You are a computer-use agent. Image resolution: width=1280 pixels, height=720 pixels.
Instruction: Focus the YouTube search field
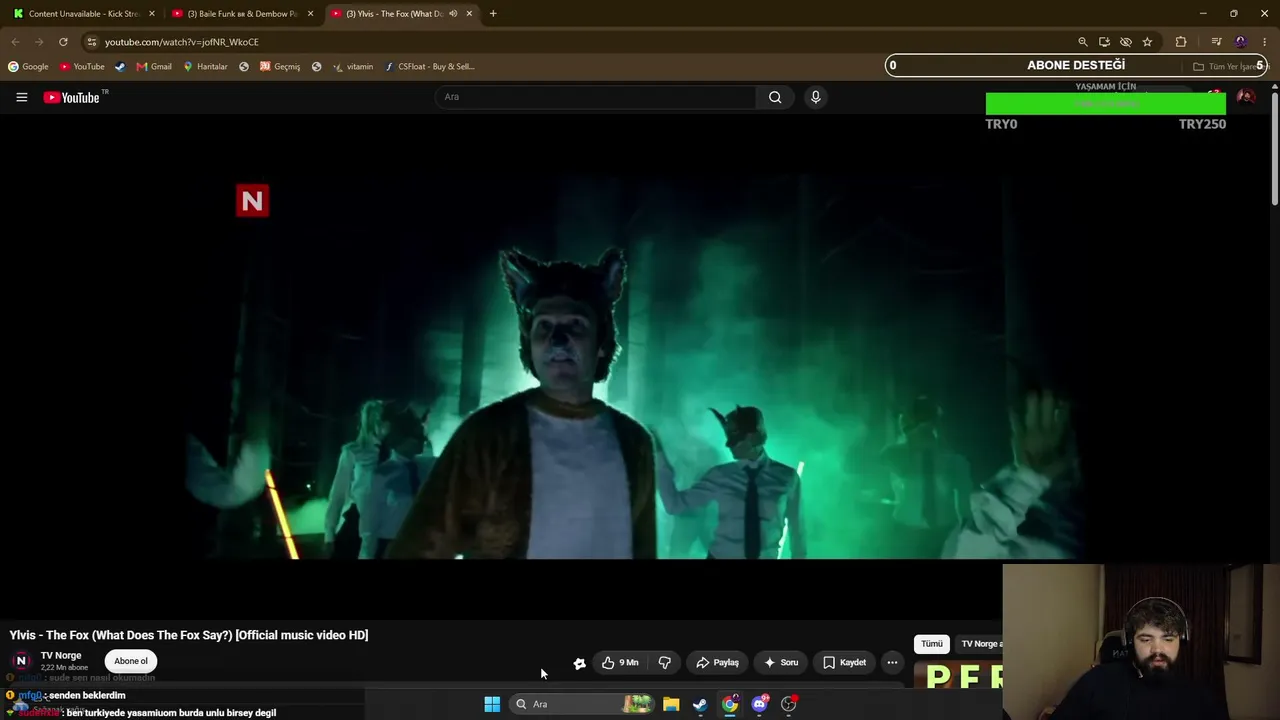595,97
